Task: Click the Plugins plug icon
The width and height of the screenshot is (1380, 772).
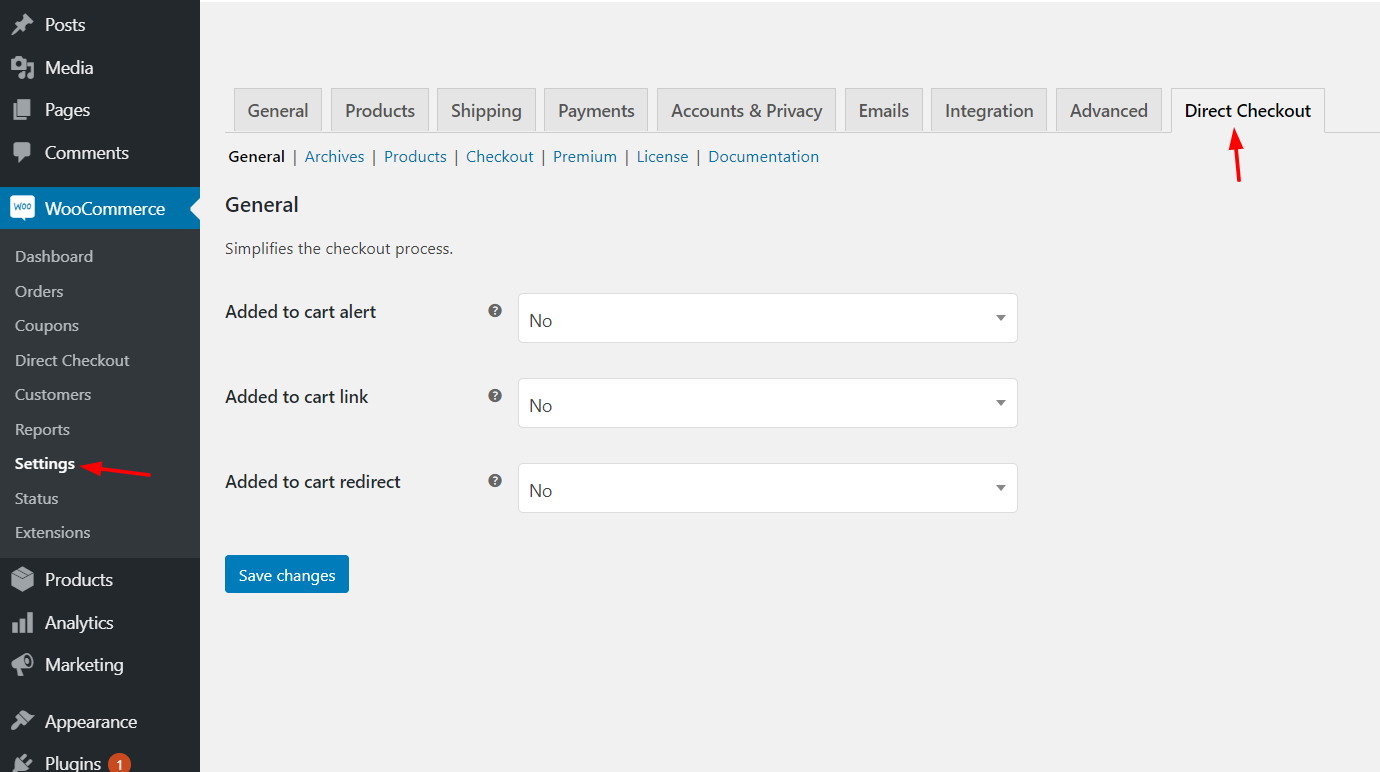Action: pyautogui.click(x=22, y=763)
